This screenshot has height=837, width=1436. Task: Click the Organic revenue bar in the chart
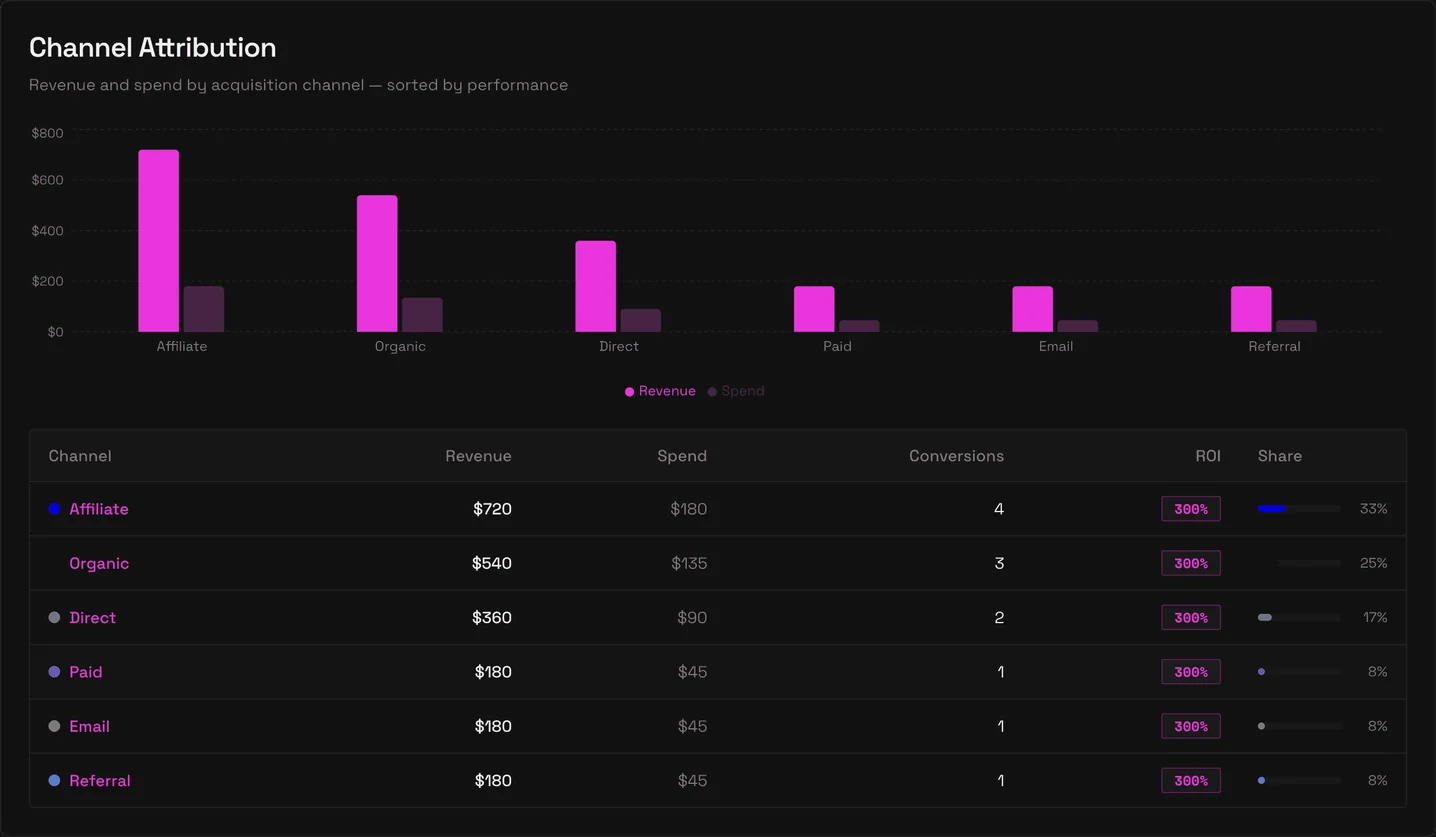[377, 264]
